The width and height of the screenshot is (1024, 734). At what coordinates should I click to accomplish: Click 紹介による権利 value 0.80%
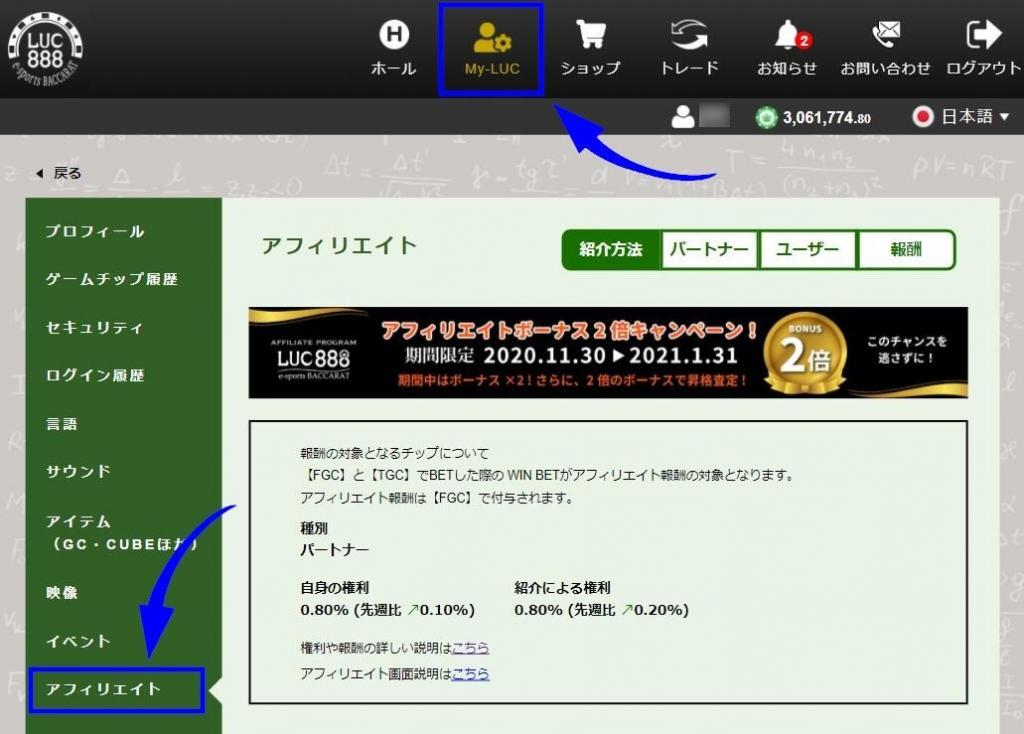pos(538,610)
